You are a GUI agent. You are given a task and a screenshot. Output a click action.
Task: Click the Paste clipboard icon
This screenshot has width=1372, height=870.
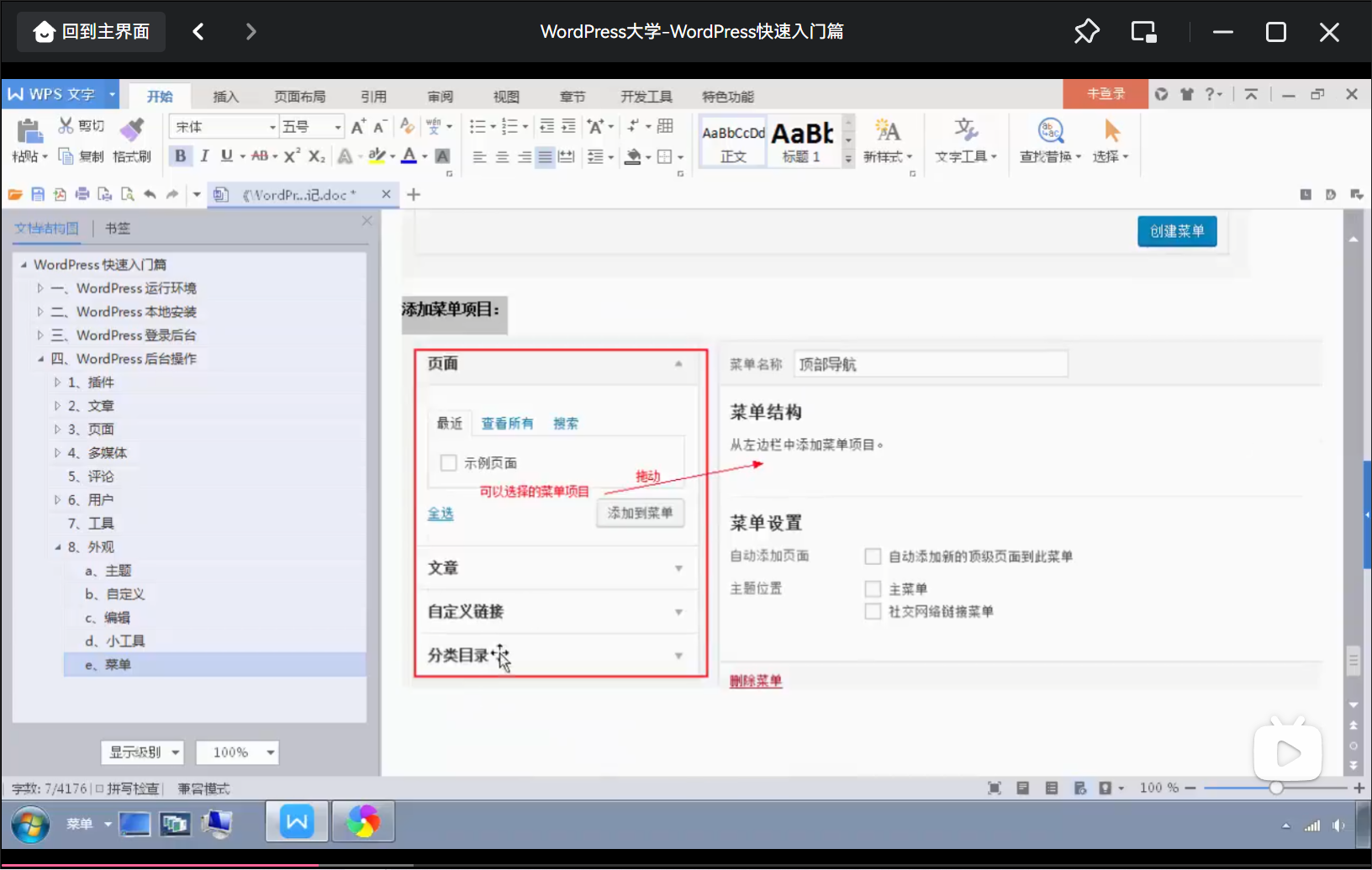point(29,131)
